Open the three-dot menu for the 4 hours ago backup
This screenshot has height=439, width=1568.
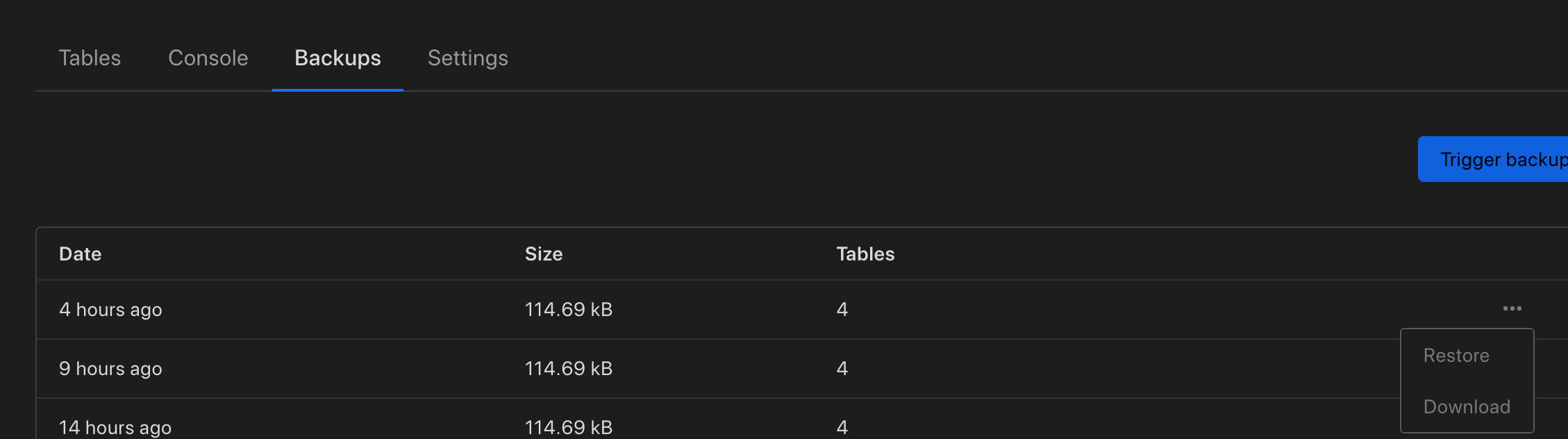1512,308
